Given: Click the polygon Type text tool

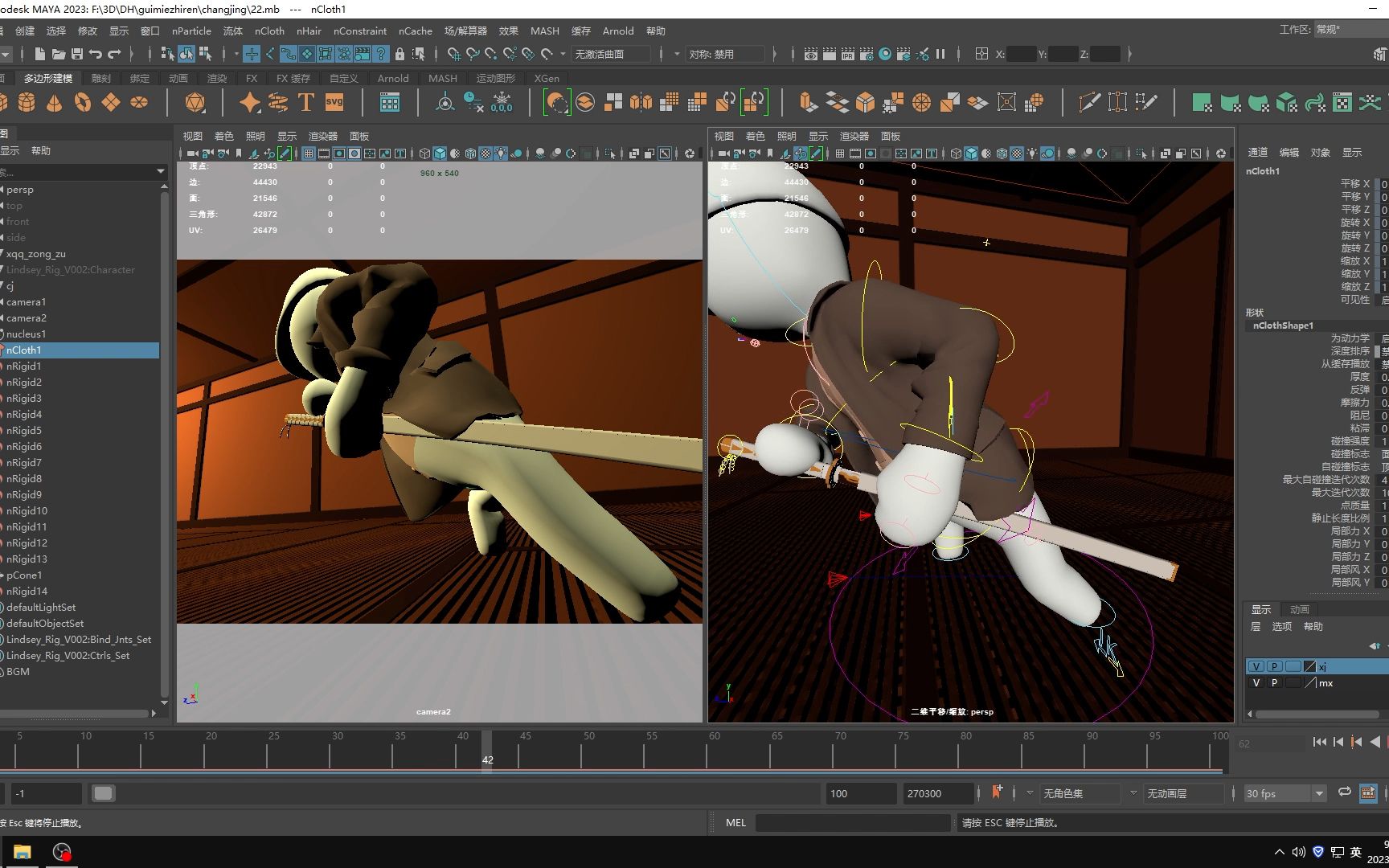Looking at the screenshot, I should 305,102.
